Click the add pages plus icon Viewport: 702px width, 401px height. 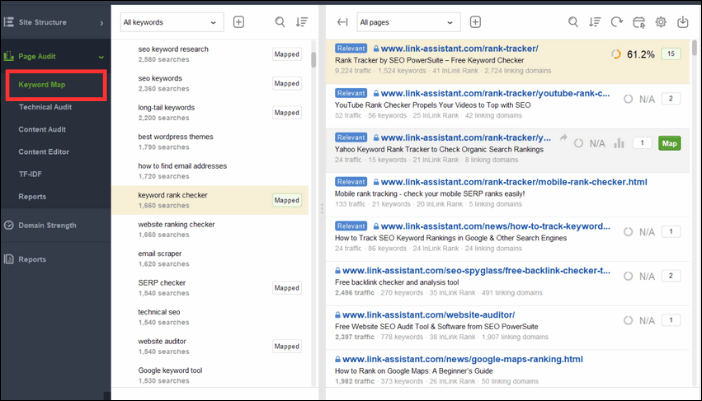(475, 22)
